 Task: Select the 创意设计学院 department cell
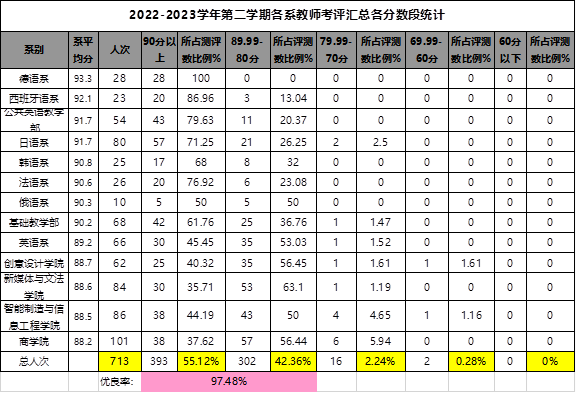click(35, 263)
